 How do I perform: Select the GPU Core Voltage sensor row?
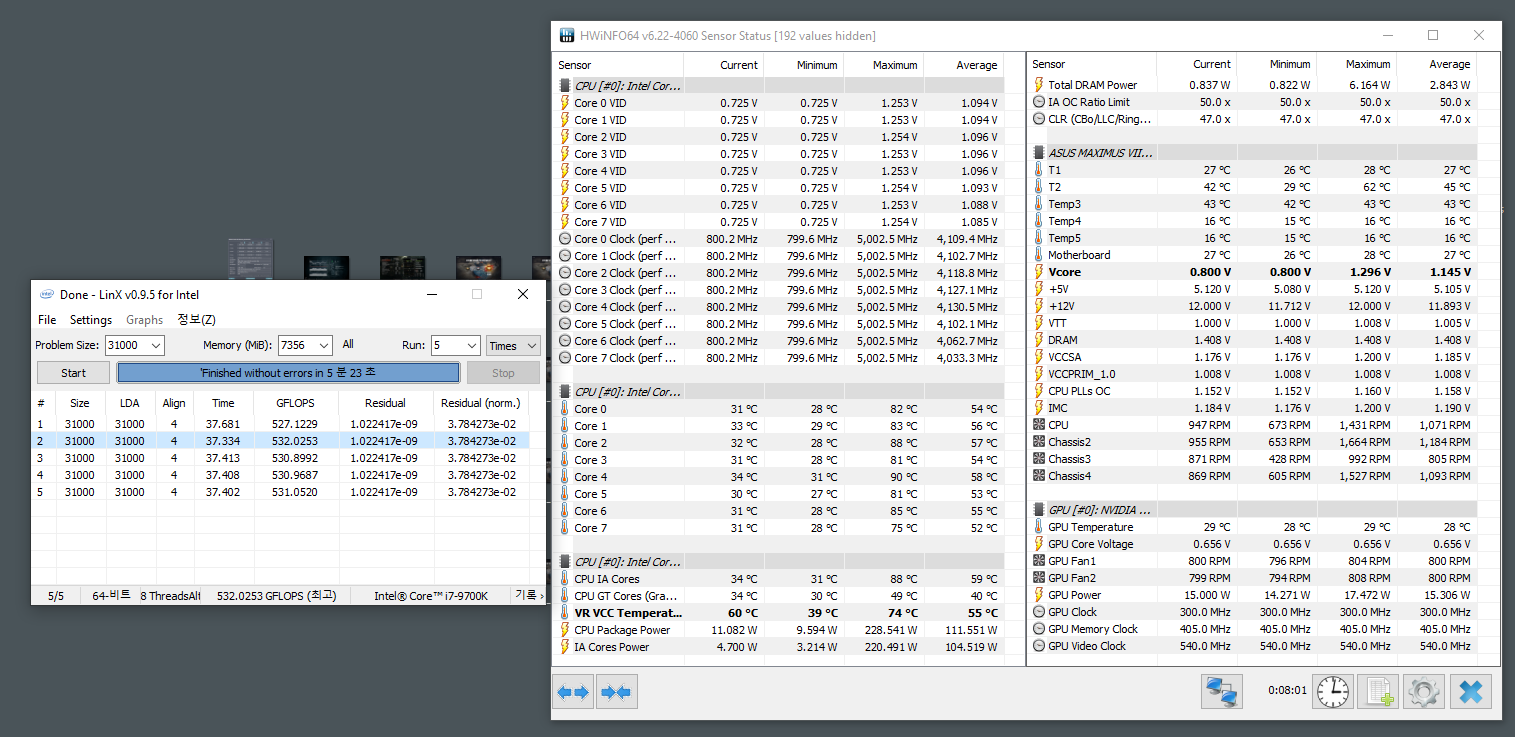1252,544
